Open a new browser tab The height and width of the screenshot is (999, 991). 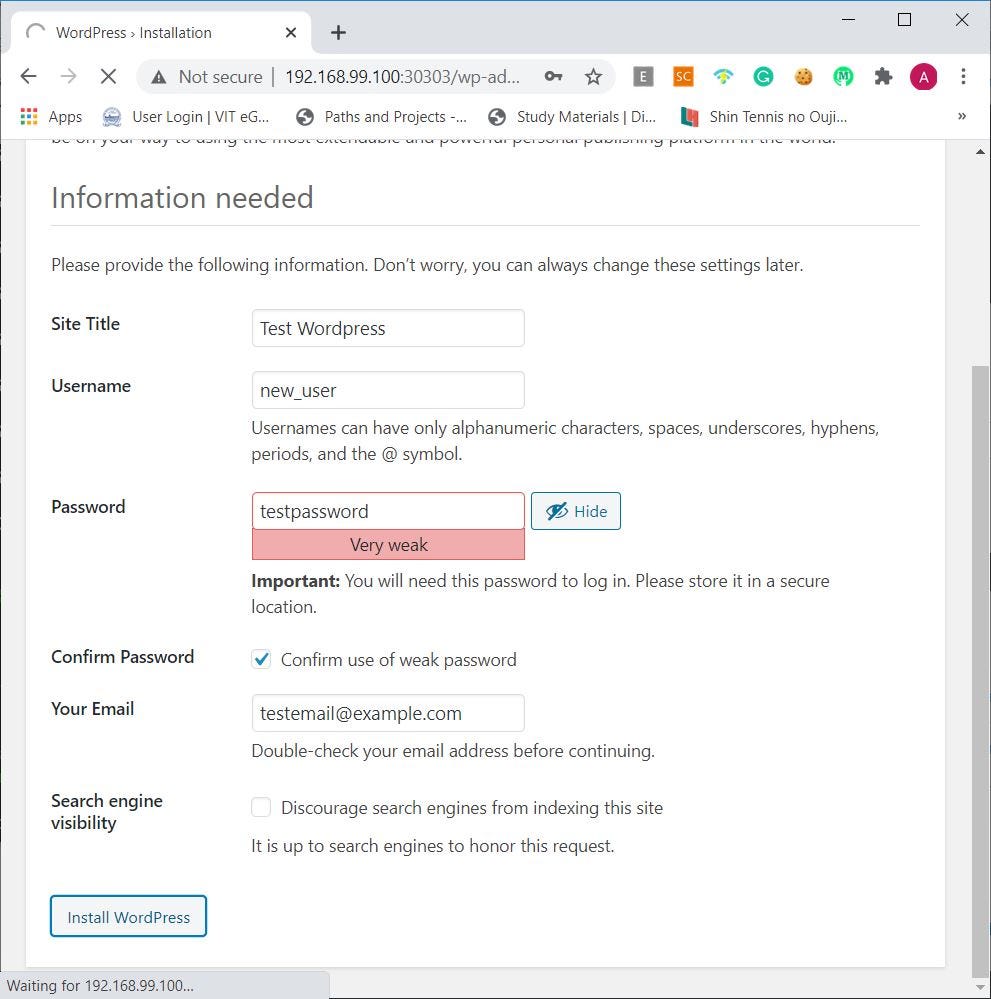click(x=338, y=32)
